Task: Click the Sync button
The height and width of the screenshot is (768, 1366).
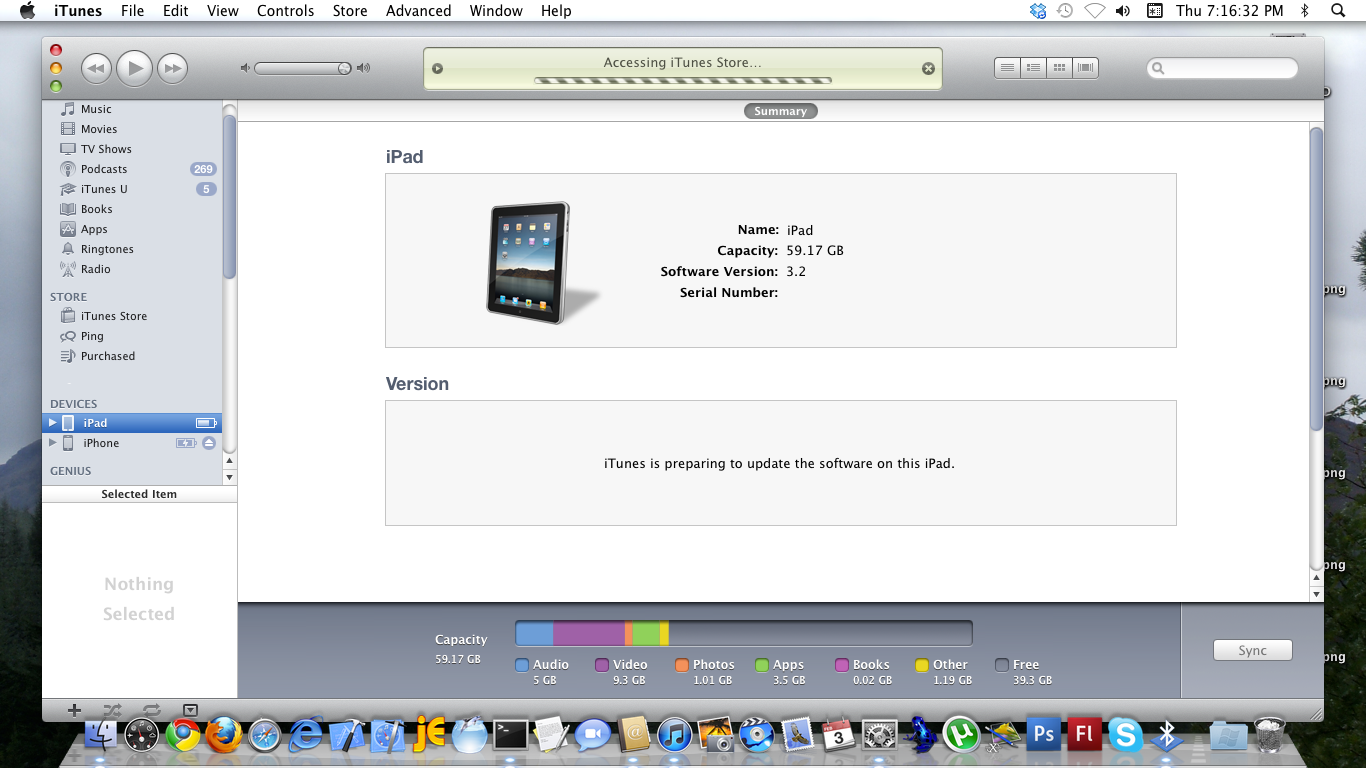Action: pos(1252,650)
